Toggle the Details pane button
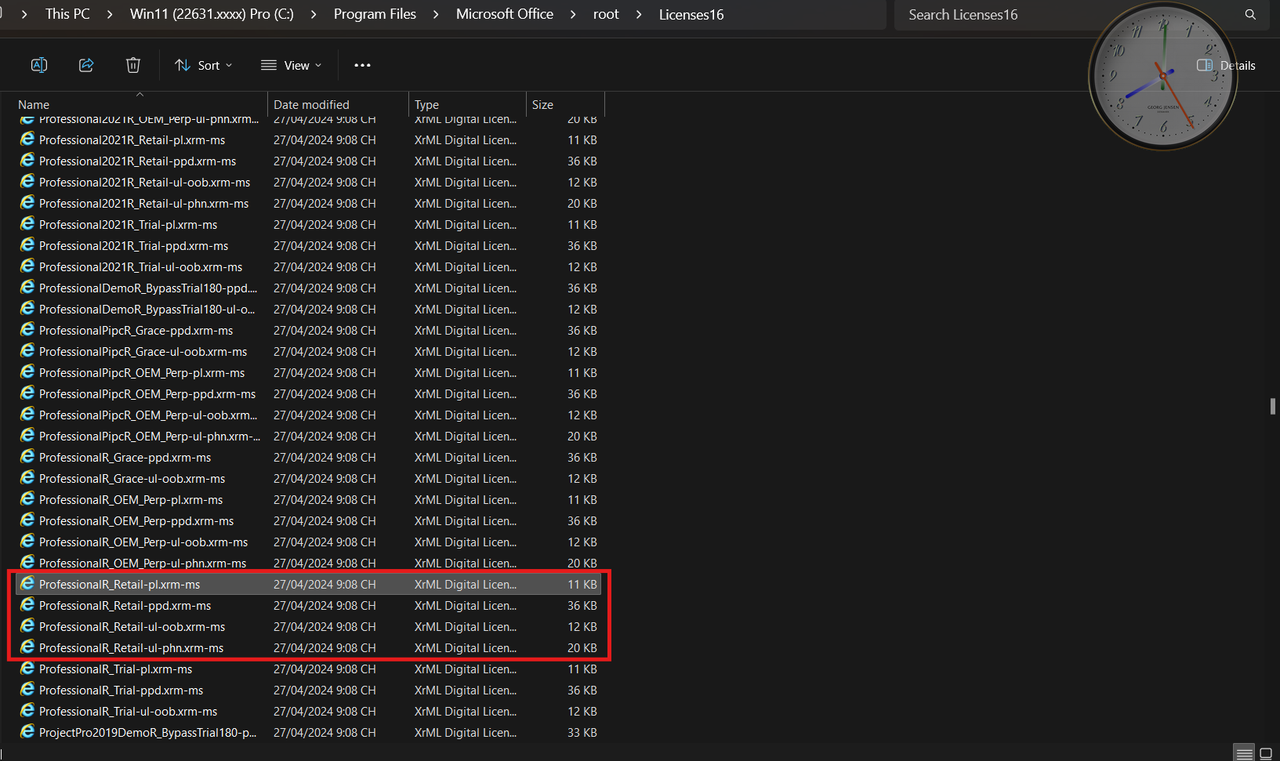Image resolution: width=1280 pixels, height=761 pixels. click(x=1226, y=65)
